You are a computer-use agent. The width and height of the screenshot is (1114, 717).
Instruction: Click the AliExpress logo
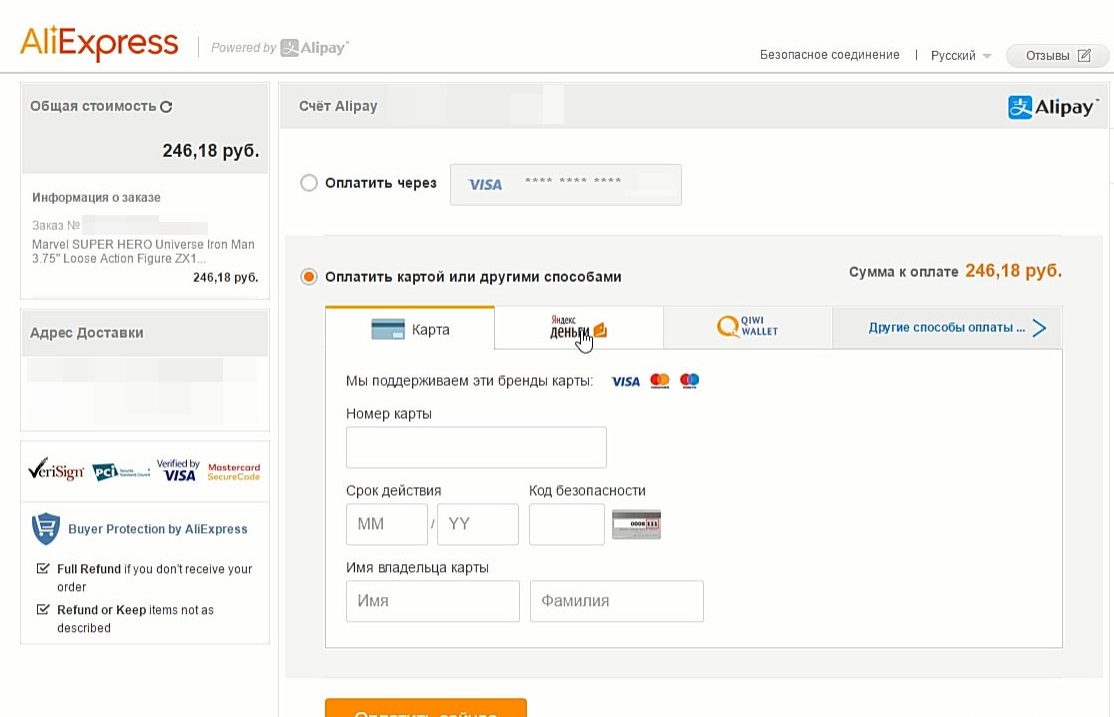click(x=99, y=43)
